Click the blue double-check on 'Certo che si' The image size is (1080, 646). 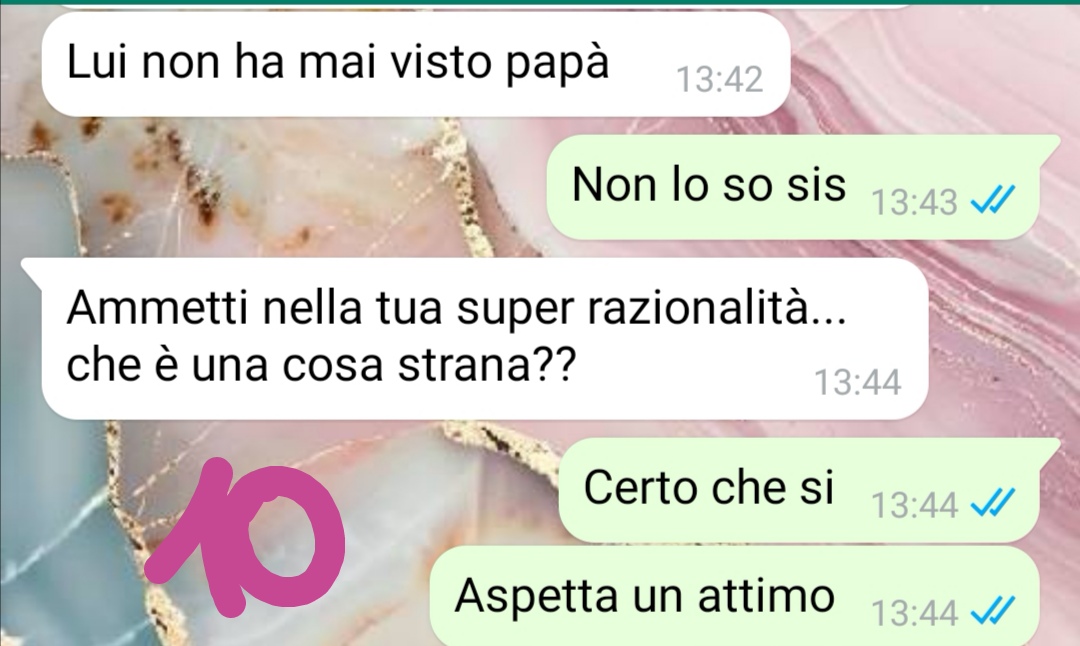pos(992,503)
